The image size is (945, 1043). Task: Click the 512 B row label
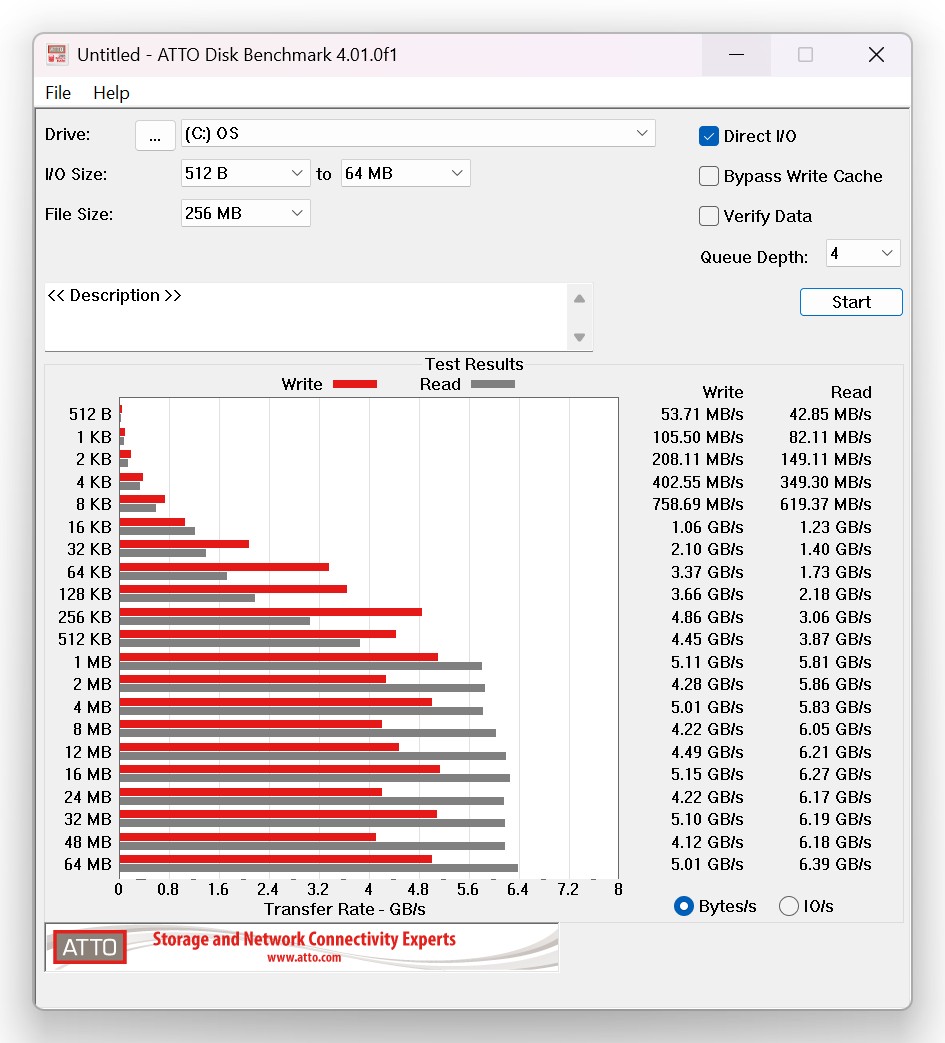pos(90,414)
